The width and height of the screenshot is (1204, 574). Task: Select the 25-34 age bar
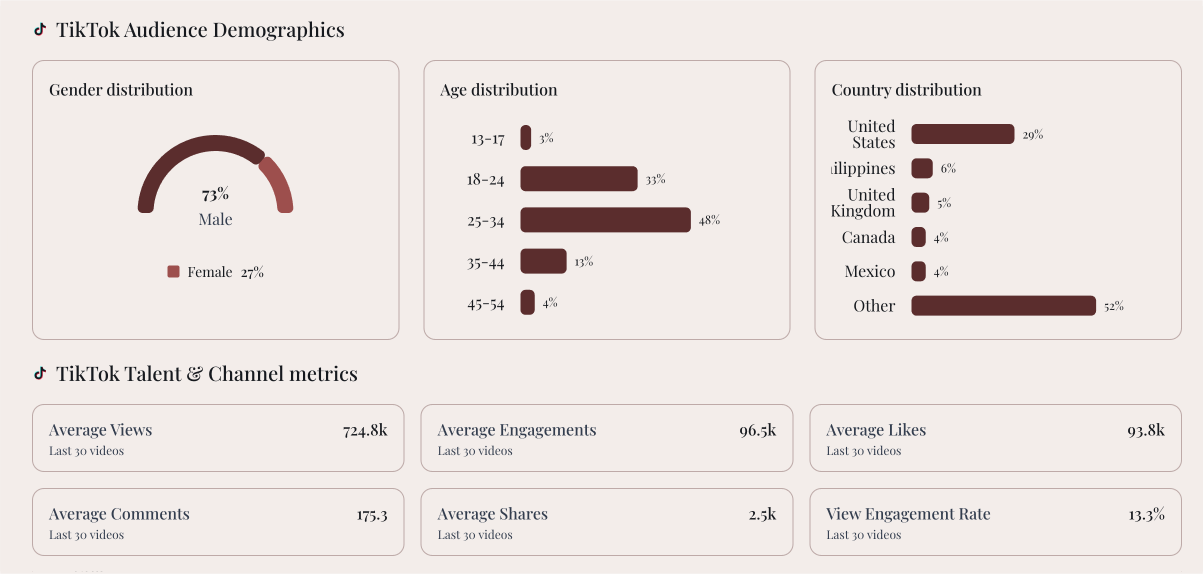605,220
